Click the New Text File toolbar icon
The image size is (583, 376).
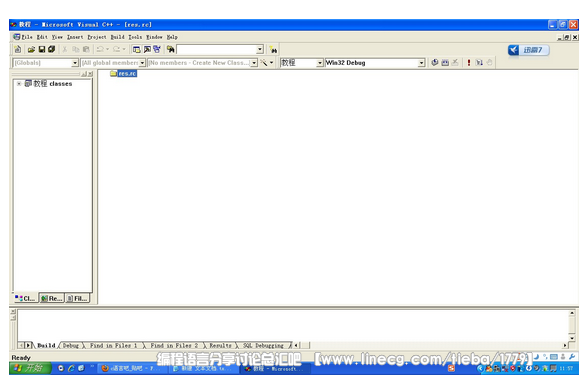click(x=17, y=49)
